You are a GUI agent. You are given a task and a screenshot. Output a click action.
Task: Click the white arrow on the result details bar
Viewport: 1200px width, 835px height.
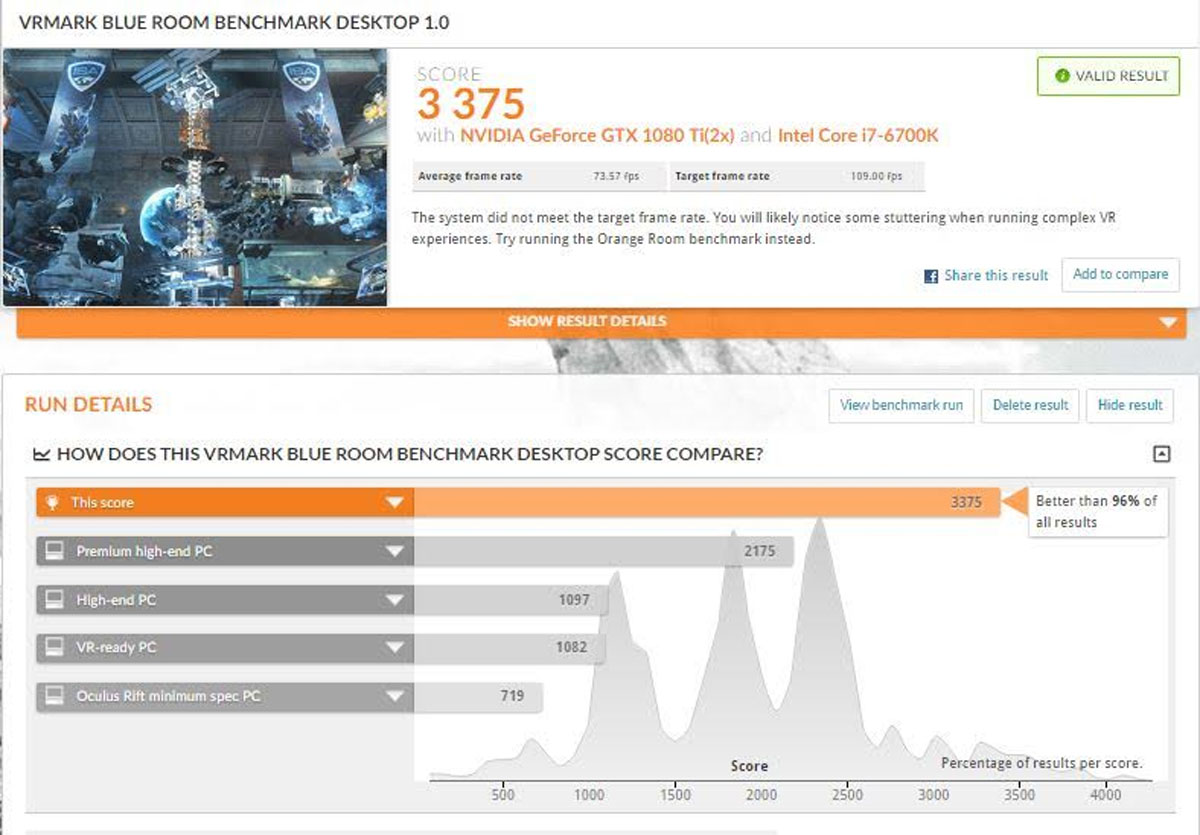pyautogui.click(x=1168, y=322)
